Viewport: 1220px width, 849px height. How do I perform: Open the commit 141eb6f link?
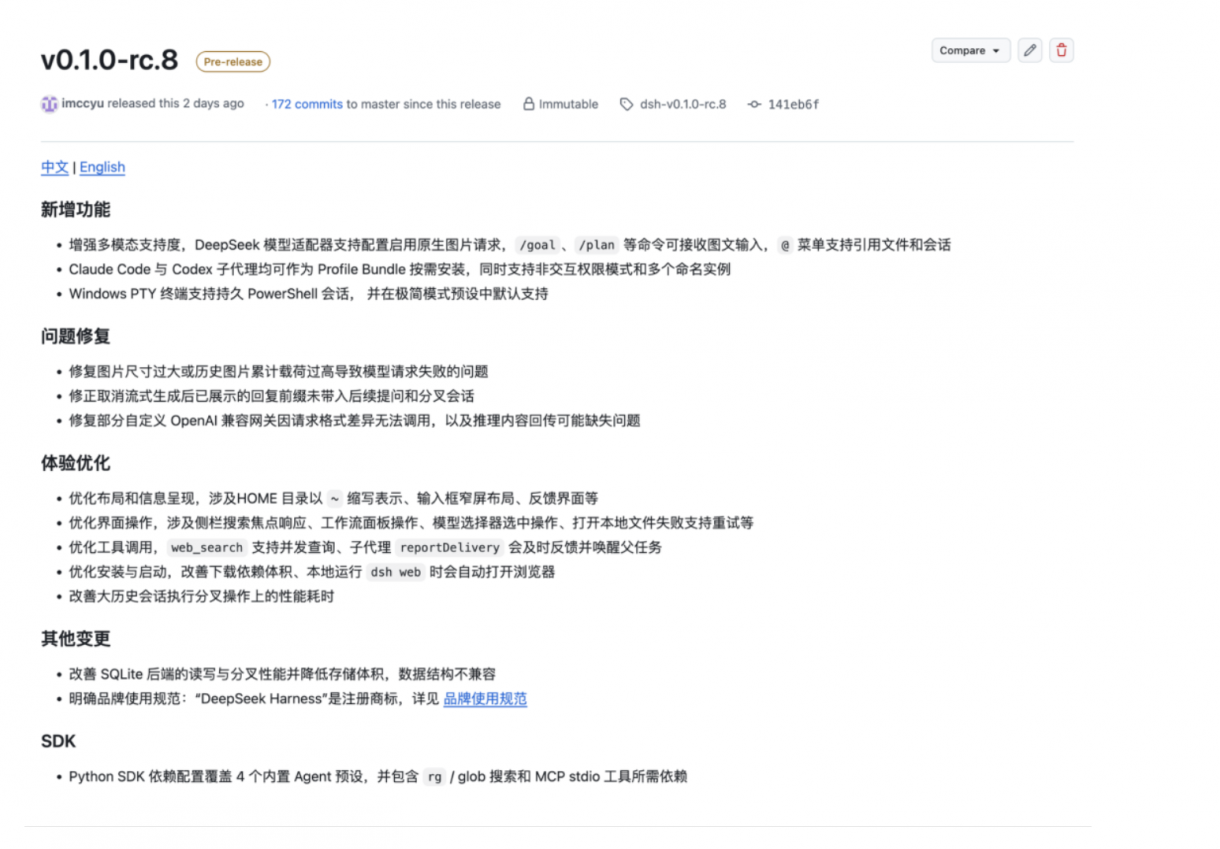click(793, 104)
